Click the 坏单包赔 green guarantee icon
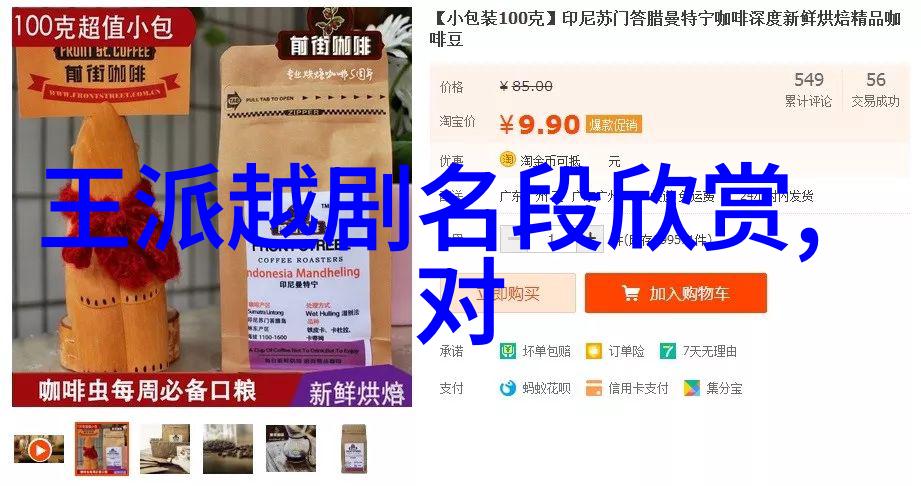Viewport: 921px width, 486px height. click(x=507, y=351)
